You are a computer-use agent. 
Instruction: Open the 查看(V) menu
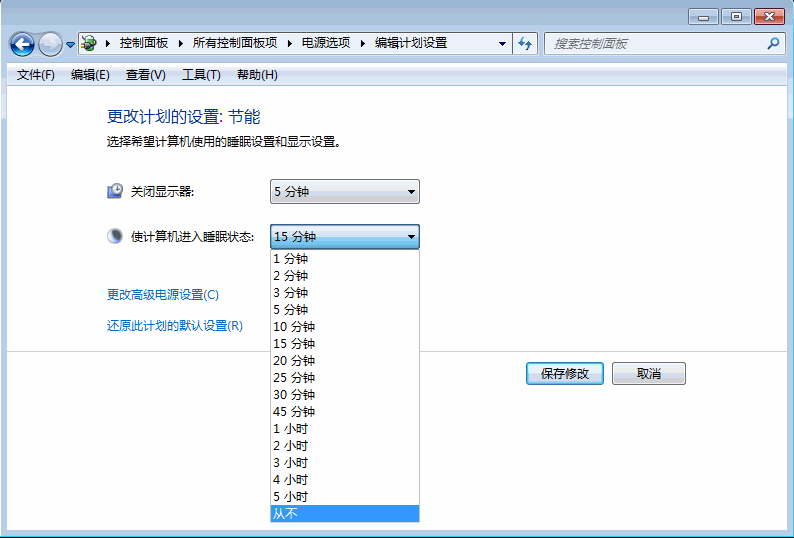(x=145, y=75)
